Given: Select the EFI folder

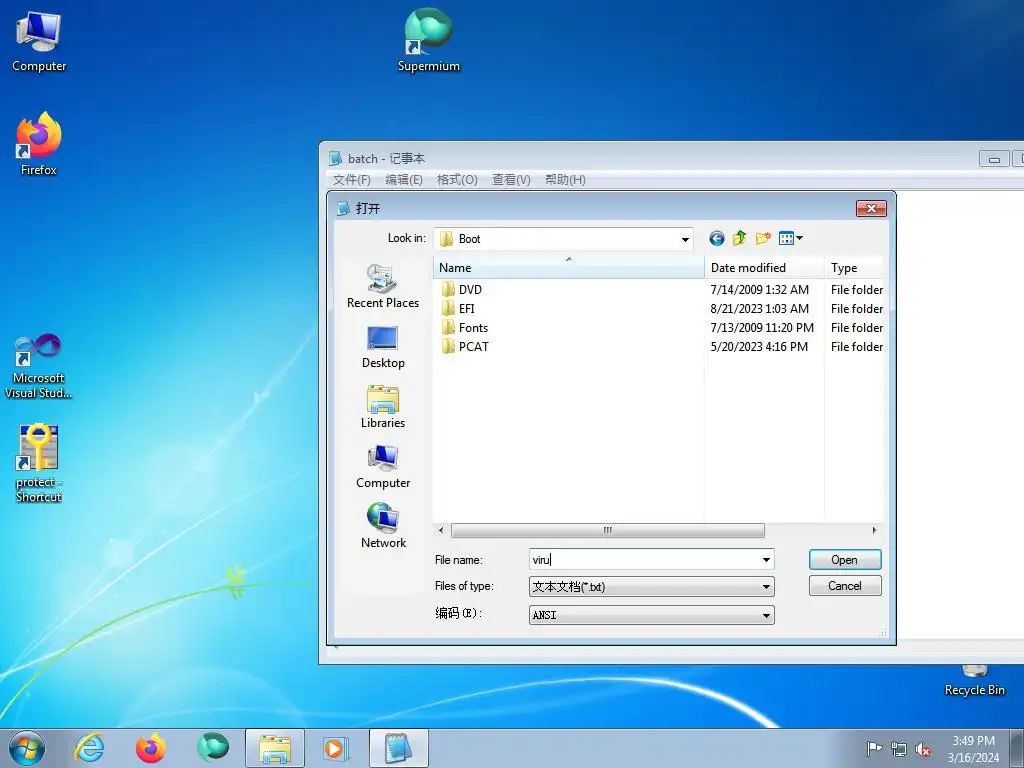Looking at the screenshot, I should click(x=458, y=308).
